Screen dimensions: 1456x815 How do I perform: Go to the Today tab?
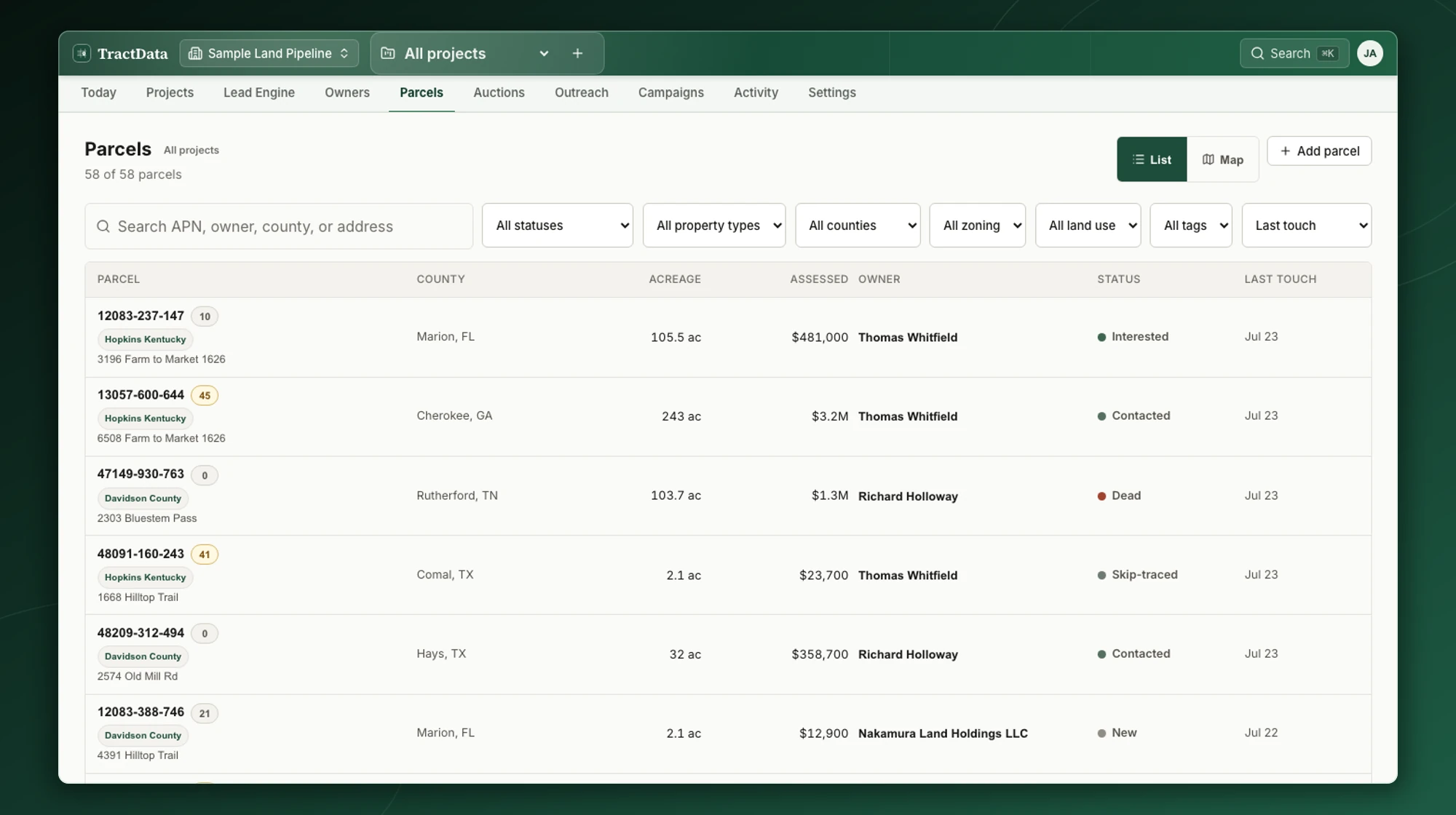[x=98, y=92]
